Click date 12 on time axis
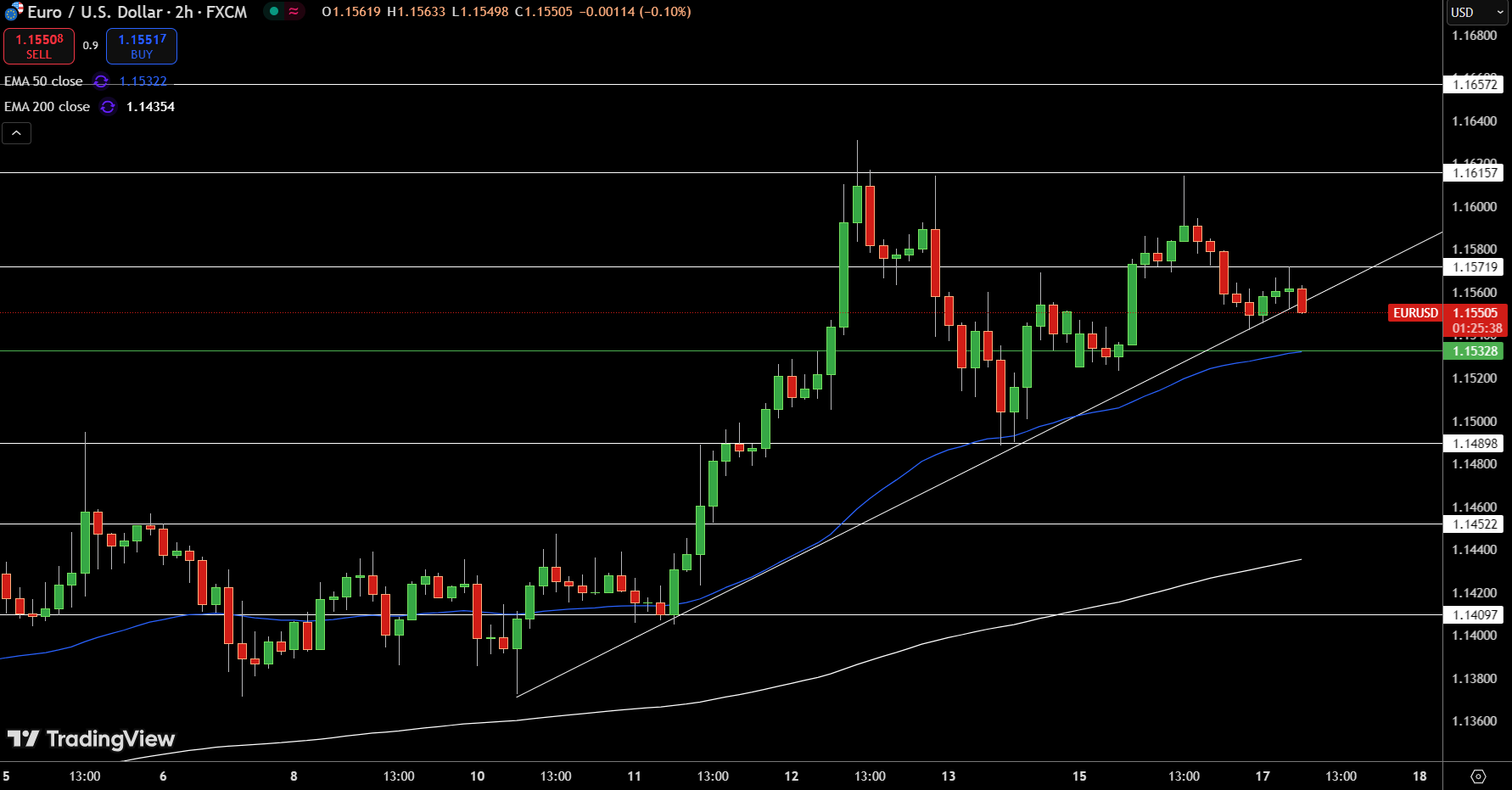1512x790 pixels. coord(792,776)
